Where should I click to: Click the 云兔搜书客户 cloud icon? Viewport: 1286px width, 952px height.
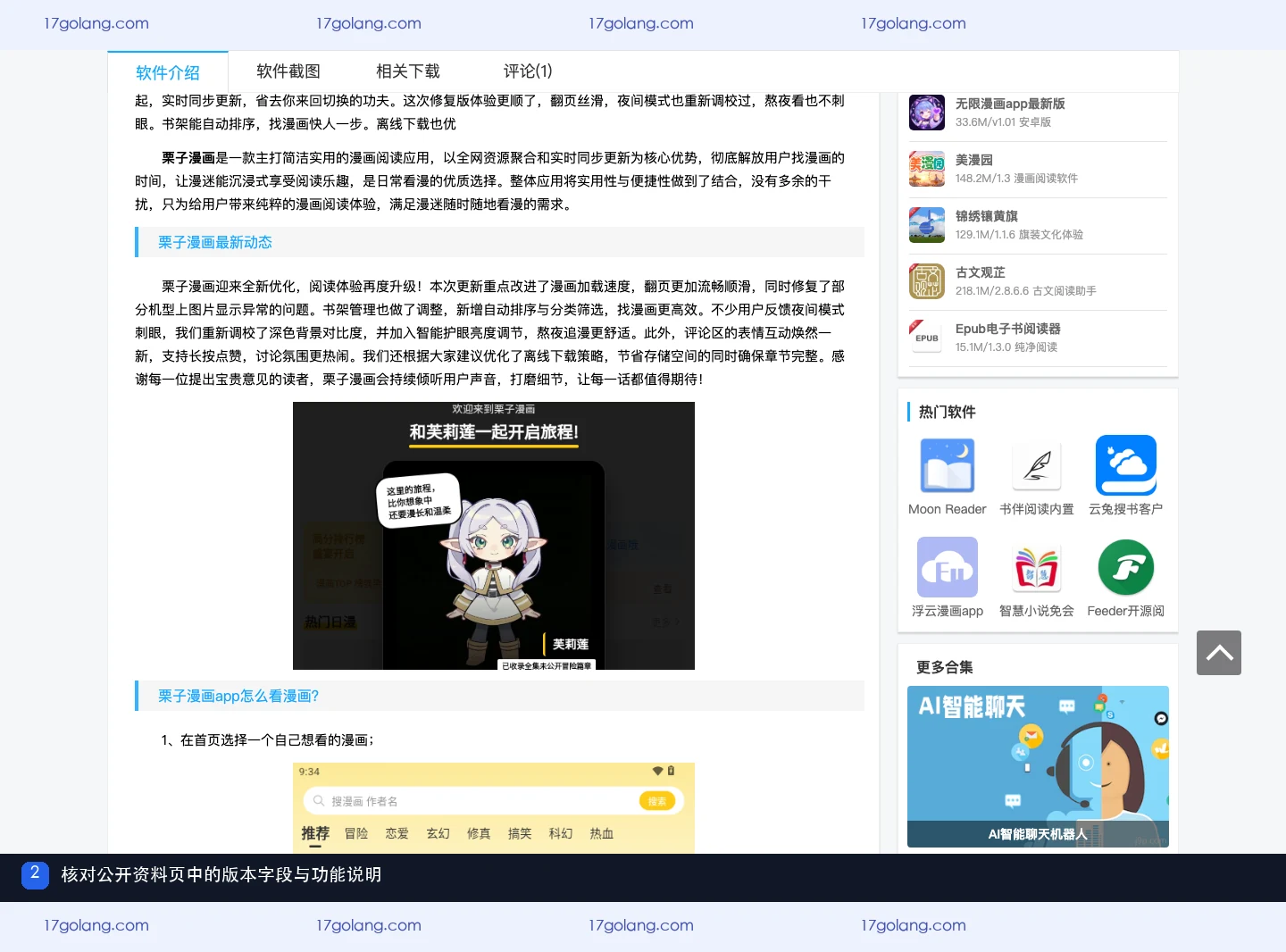(1126, 465)
